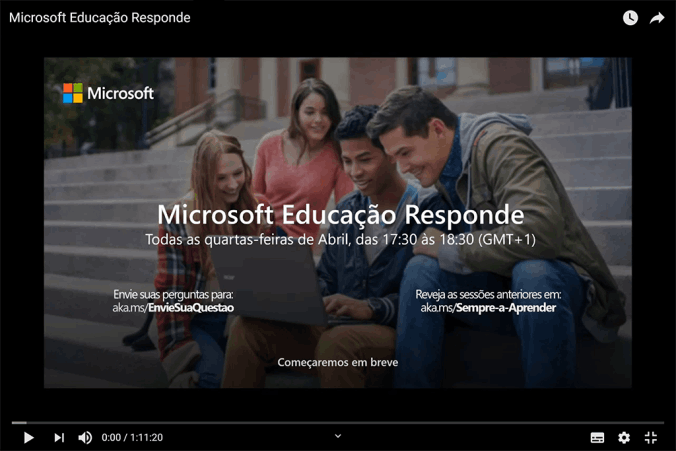Click the start of the progress bar
The width and height of the screenshot is (676, 451).
14,423
